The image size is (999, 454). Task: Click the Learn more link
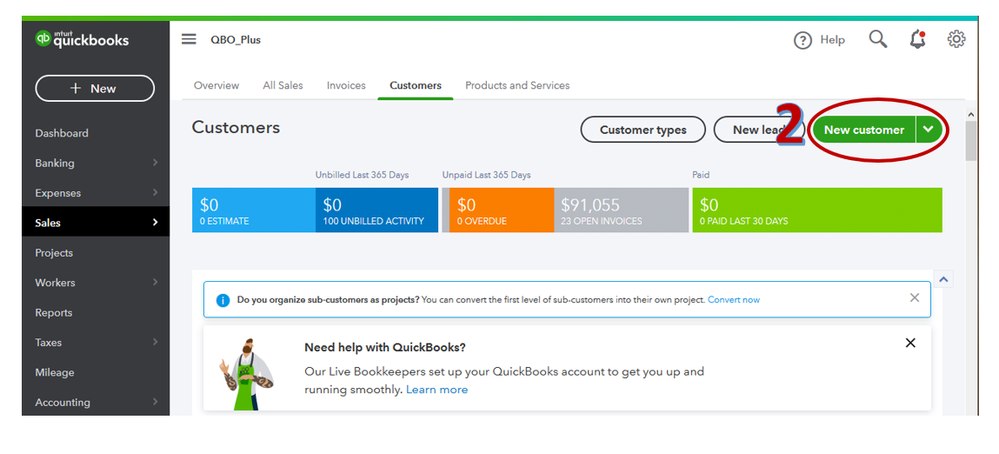click(x=437, y=390)
